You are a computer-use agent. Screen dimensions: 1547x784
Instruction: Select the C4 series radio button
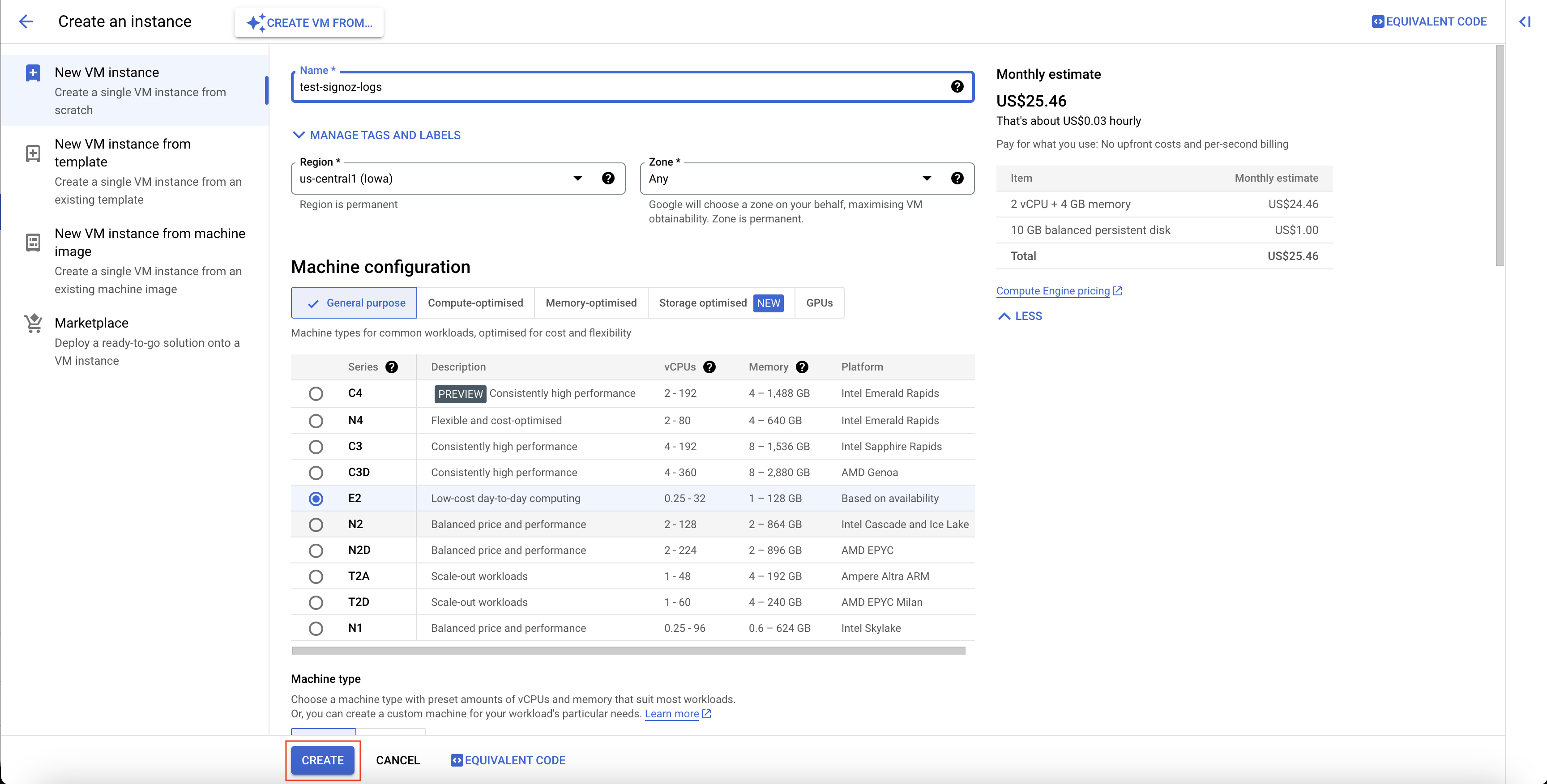316,394
